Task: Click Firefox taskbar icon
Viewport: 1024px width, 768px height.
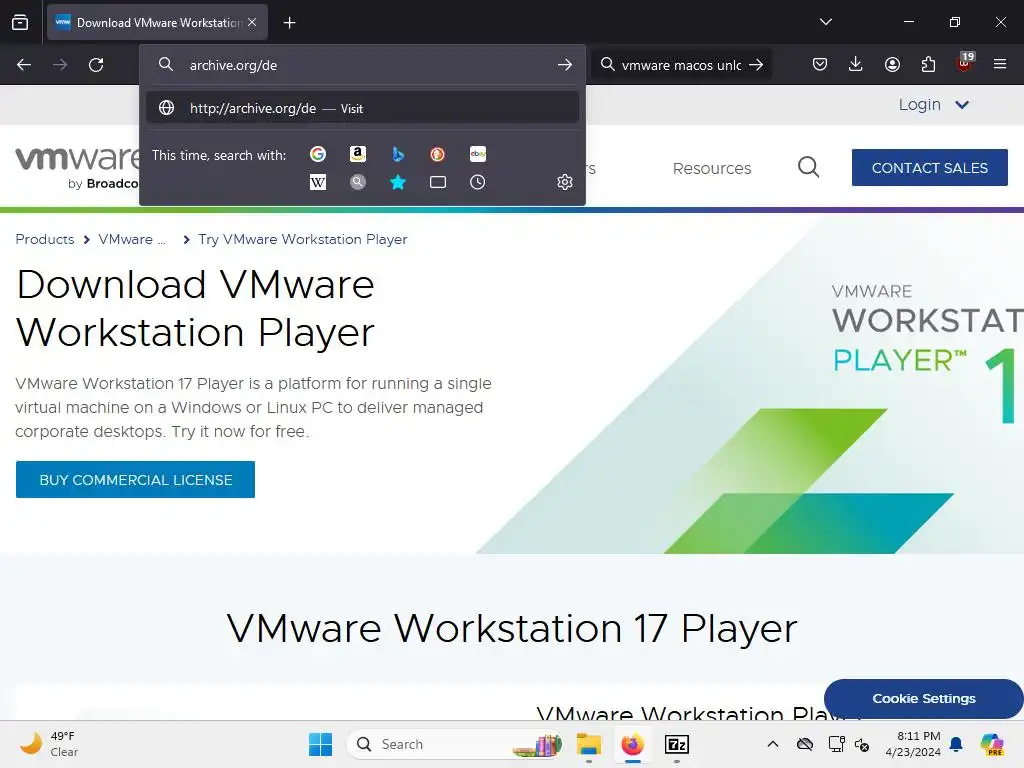Action: click(632, 744)
